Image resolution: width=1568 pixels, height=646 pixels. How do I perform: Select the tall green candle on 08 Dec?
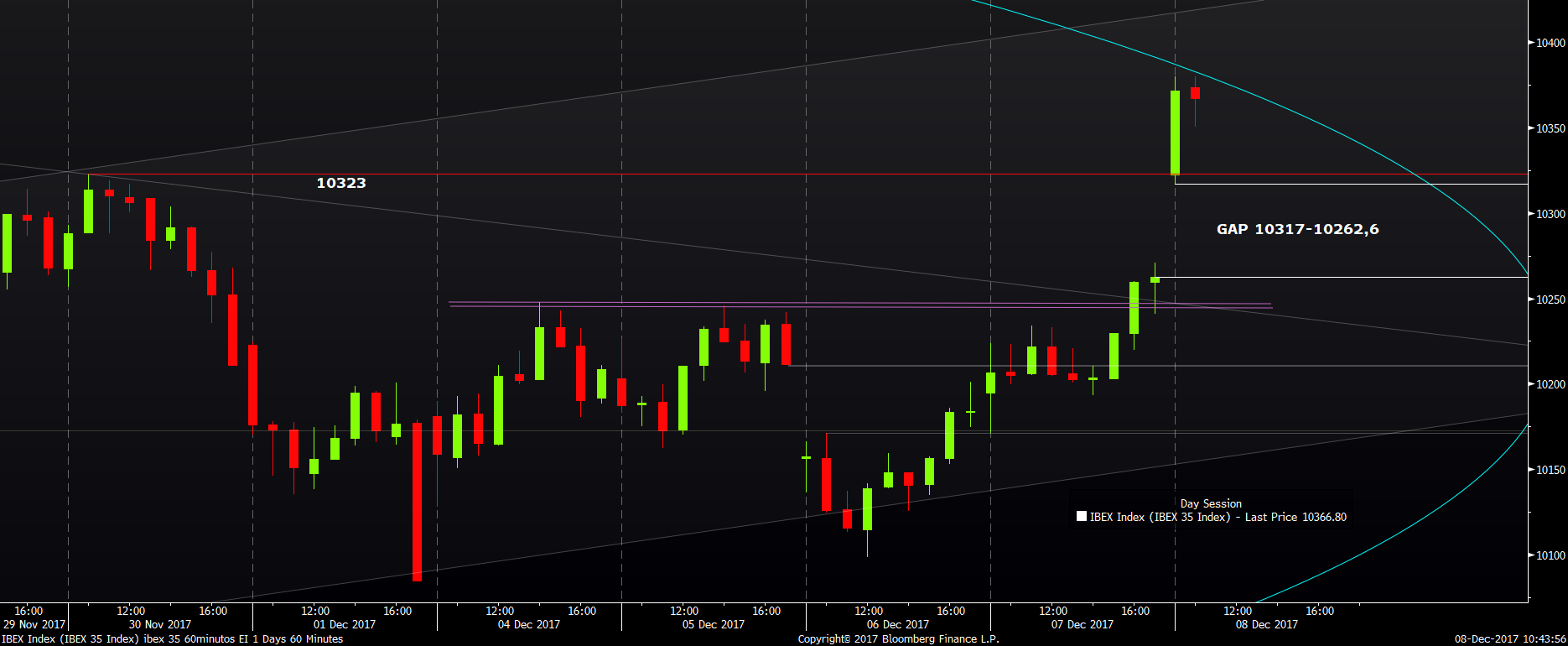1175,133
